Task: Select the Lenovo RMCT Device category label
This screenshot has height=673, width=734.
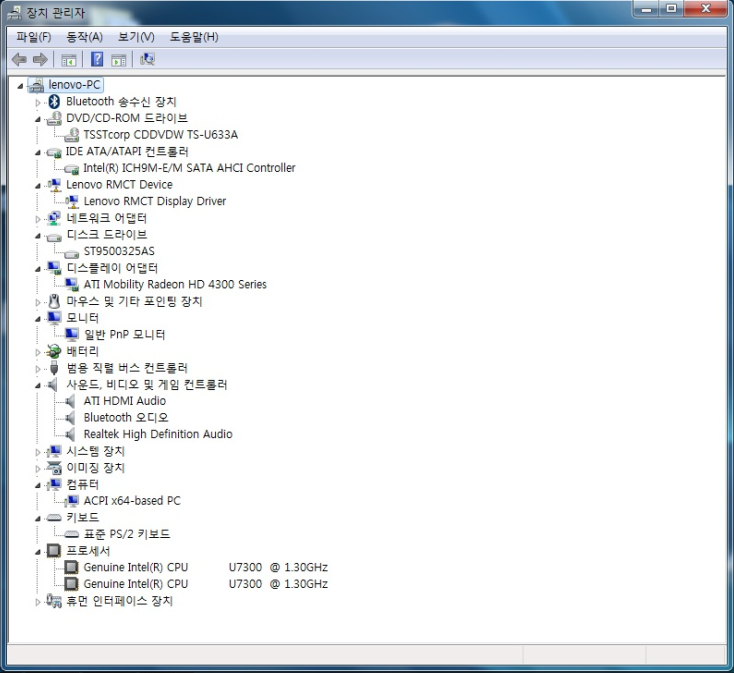Action: click(119, 184)
